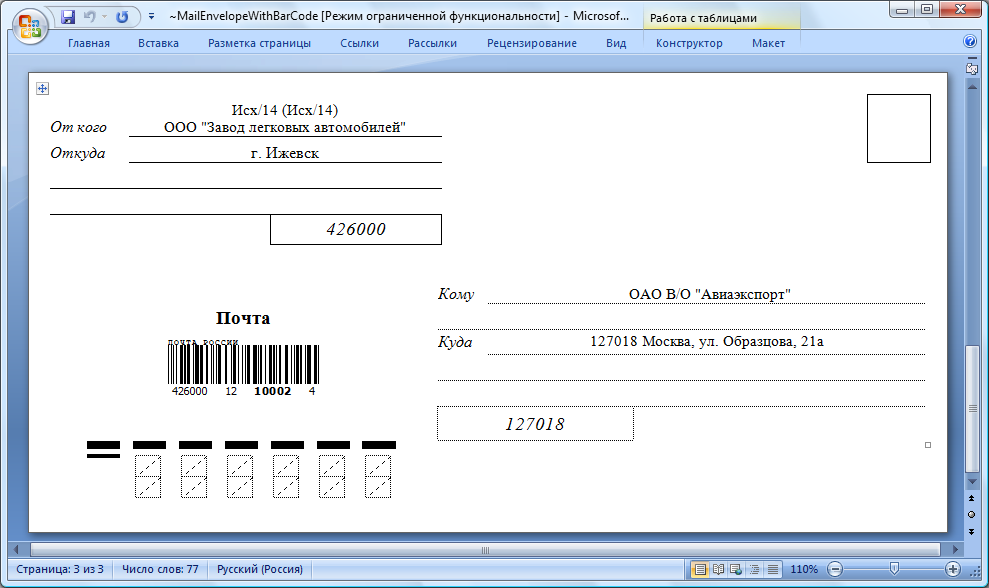989x588 pixels.
Task: Click the zoom in plus button
Action: tap(953, 569)
